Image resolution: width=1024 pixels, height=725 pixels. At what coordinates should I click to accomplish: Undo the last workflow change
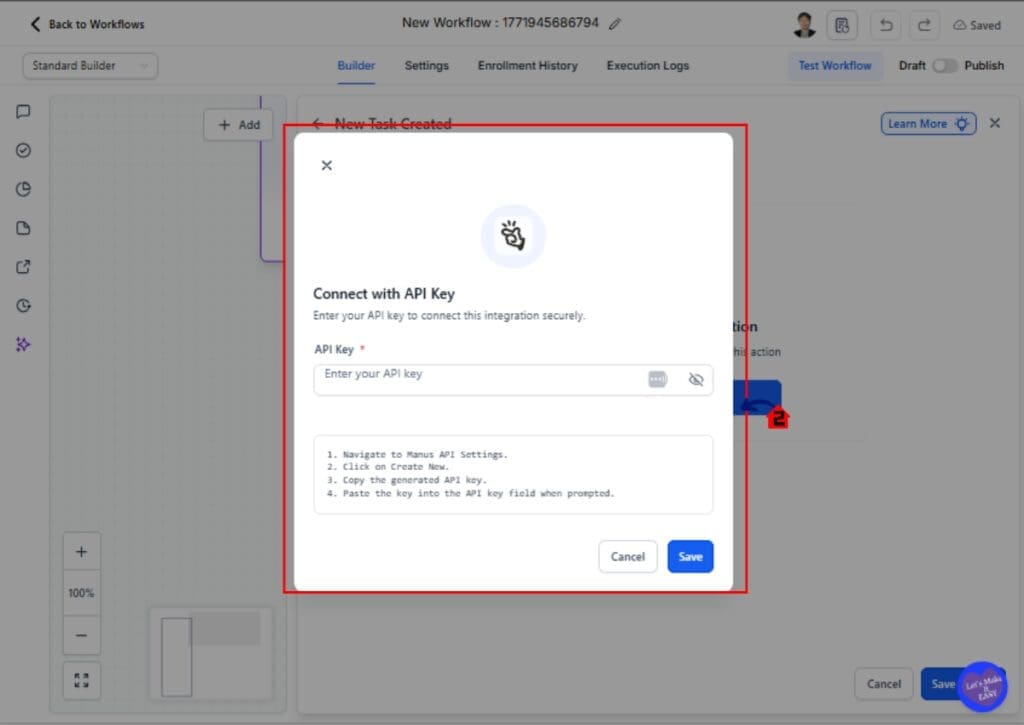click(885, 25)
